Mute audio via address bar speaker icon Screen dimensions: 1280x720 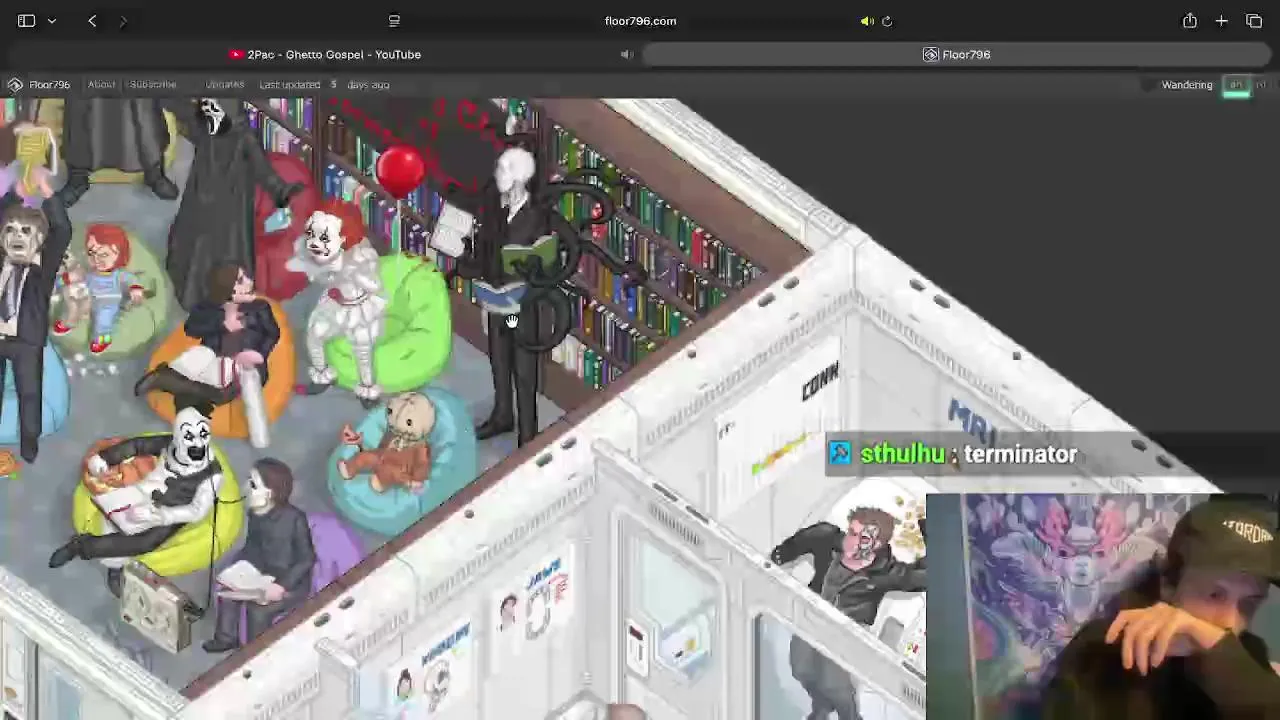coord(867,21)
